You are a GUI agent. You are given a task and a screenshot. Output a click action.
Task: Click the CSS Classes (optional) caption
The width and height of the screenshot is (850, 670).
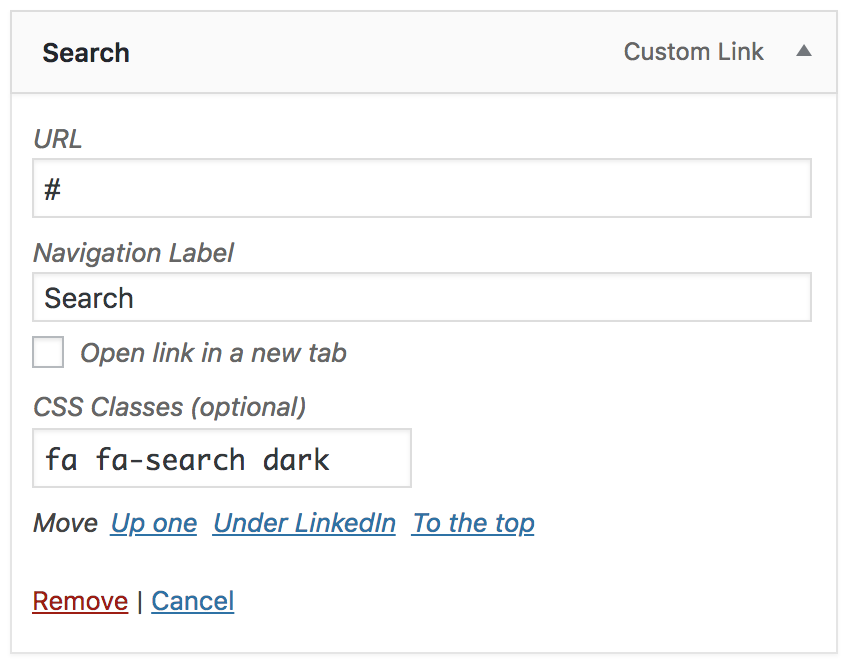[169, 407]
